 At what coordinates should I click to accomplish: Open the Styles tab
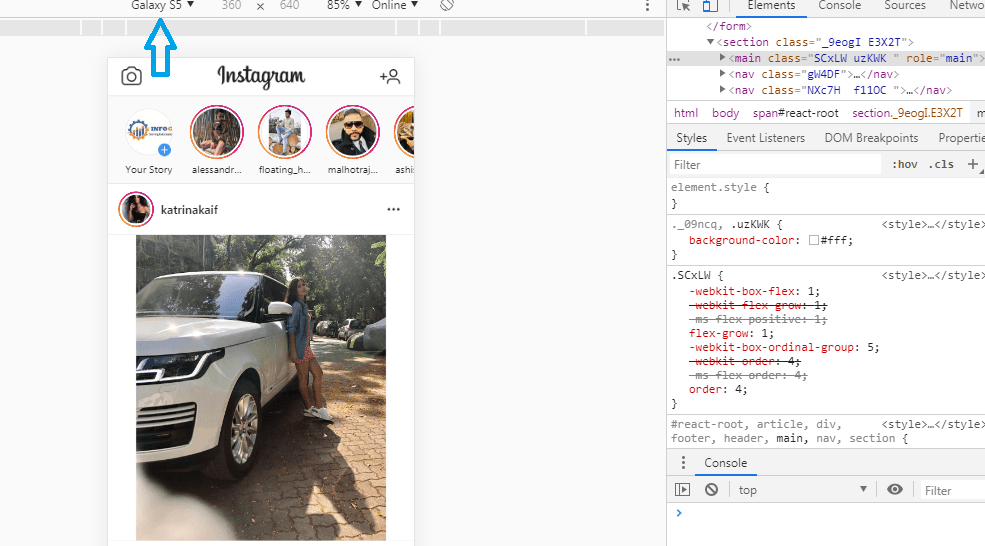692,138
